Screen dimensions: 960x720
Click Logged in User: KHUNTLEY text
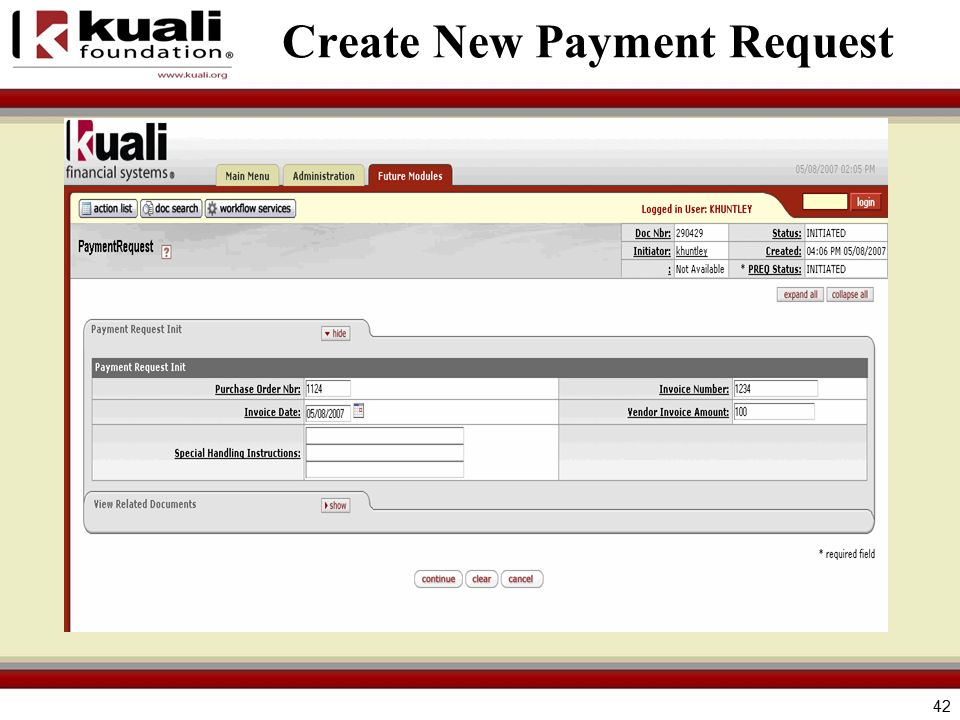pos(697,209)
